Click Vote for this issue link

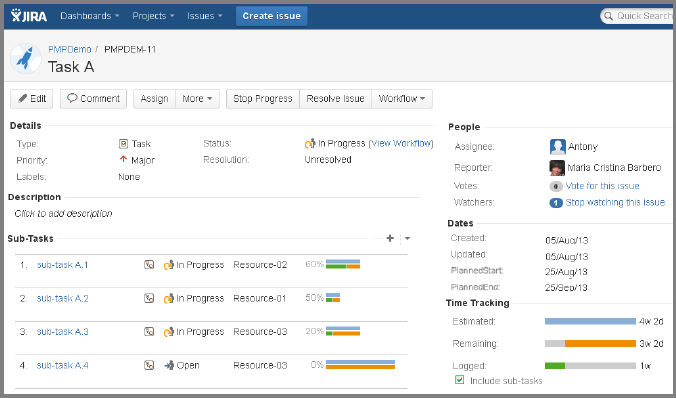(602, 186)
